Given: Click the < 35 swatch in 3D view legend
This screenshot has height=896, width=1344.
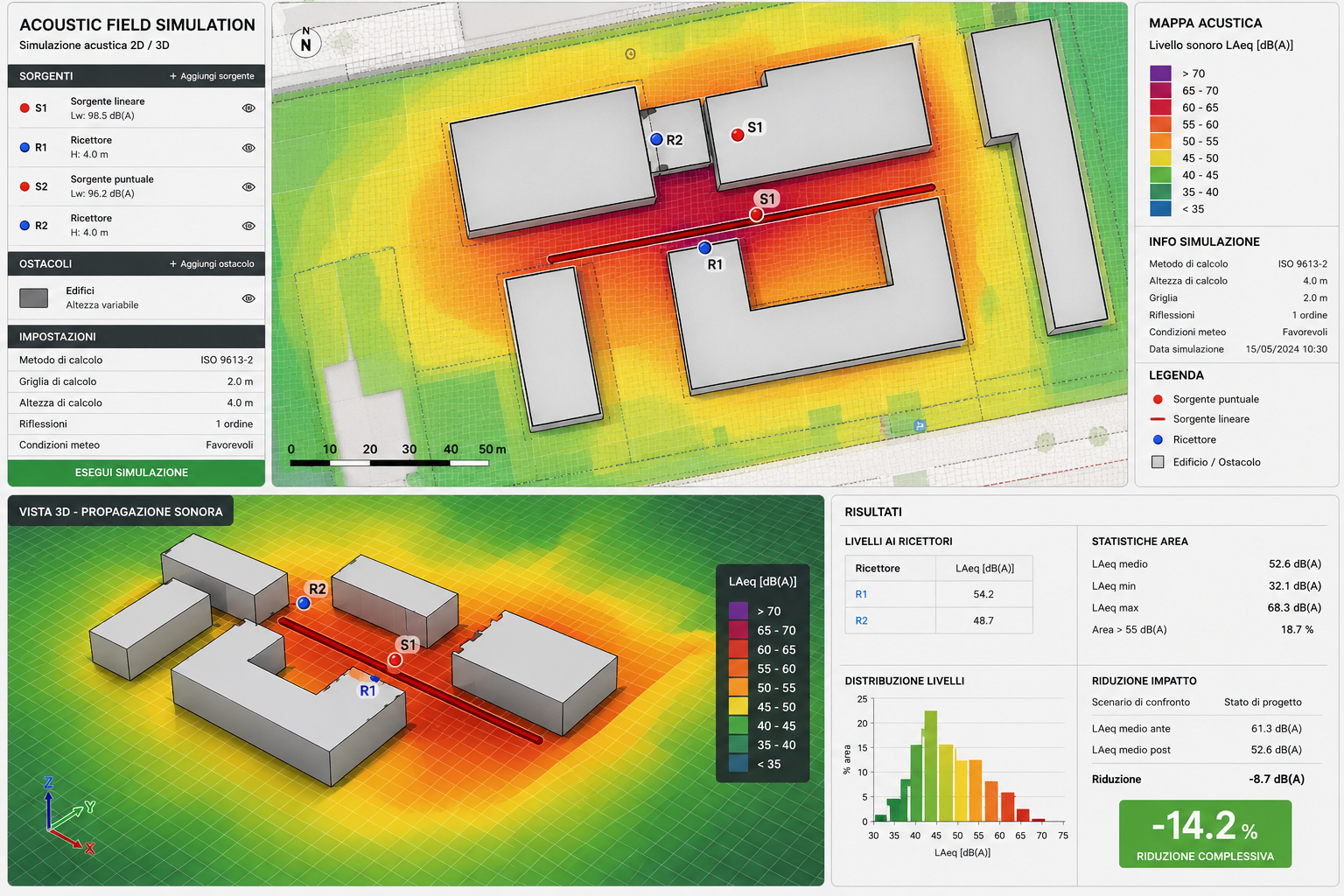Looking at the screenshot, I should click(738, 764).
